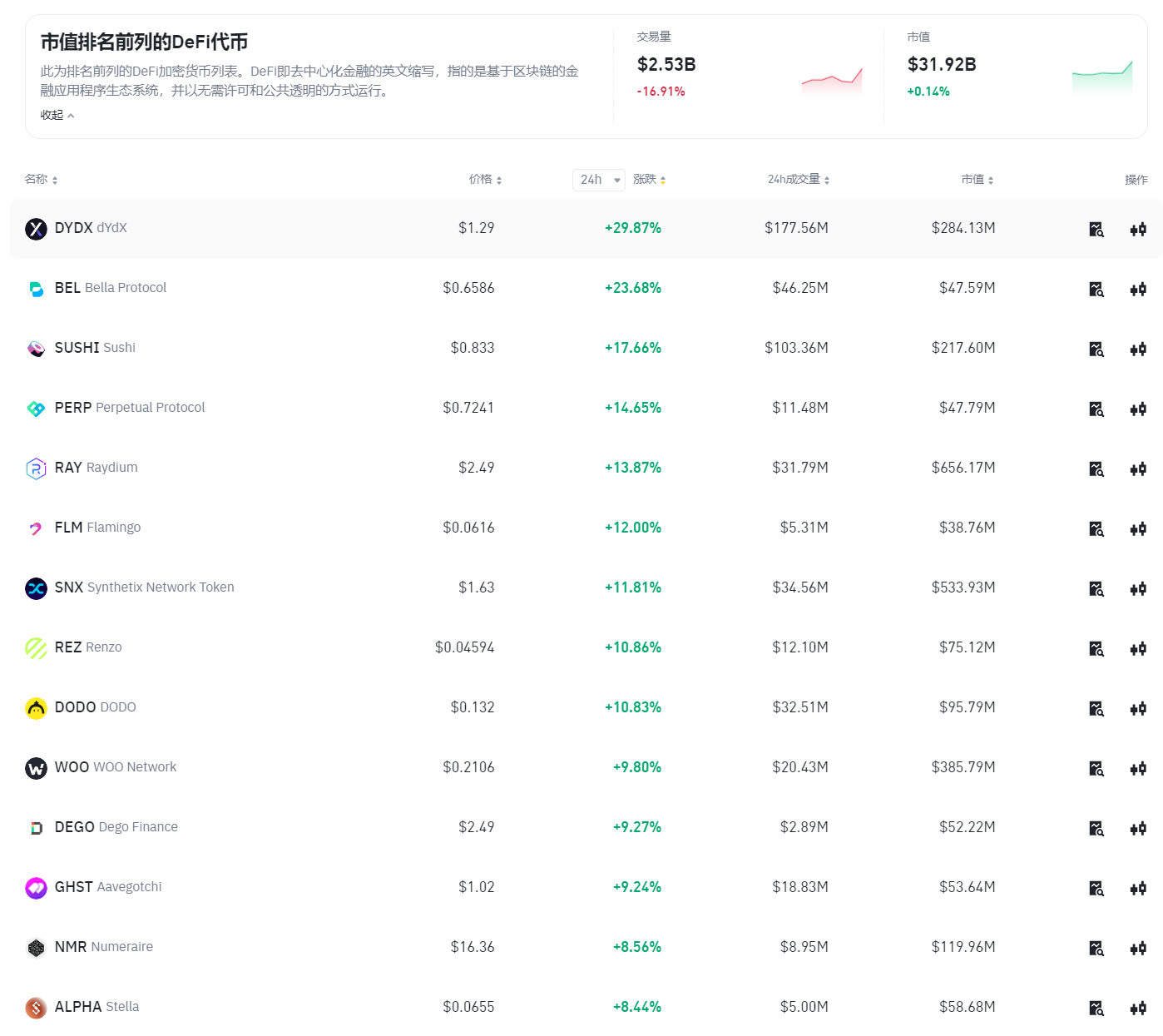Sort table by 市值 column
The width and height of the screenshot is (1163, 1036).
pyautogui.click(x=977, y=180)
